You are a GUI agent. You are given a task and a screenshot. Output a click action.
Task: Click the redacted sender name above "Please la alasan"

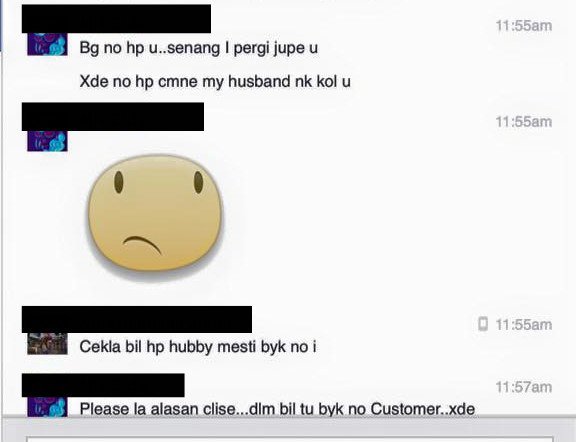(x=103, y=385)
